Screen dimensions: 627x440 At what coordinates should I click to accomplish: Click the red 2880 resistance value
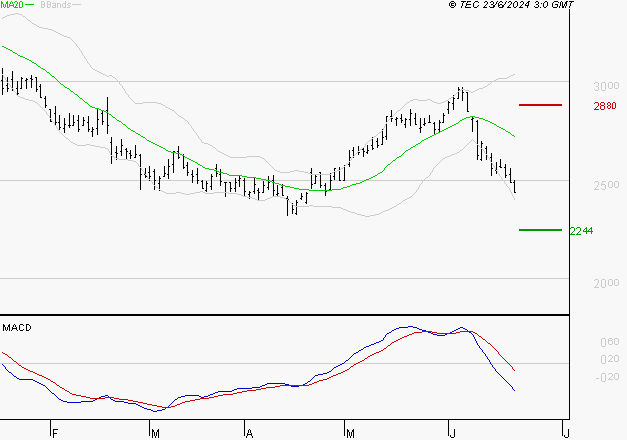click(605, 106)
